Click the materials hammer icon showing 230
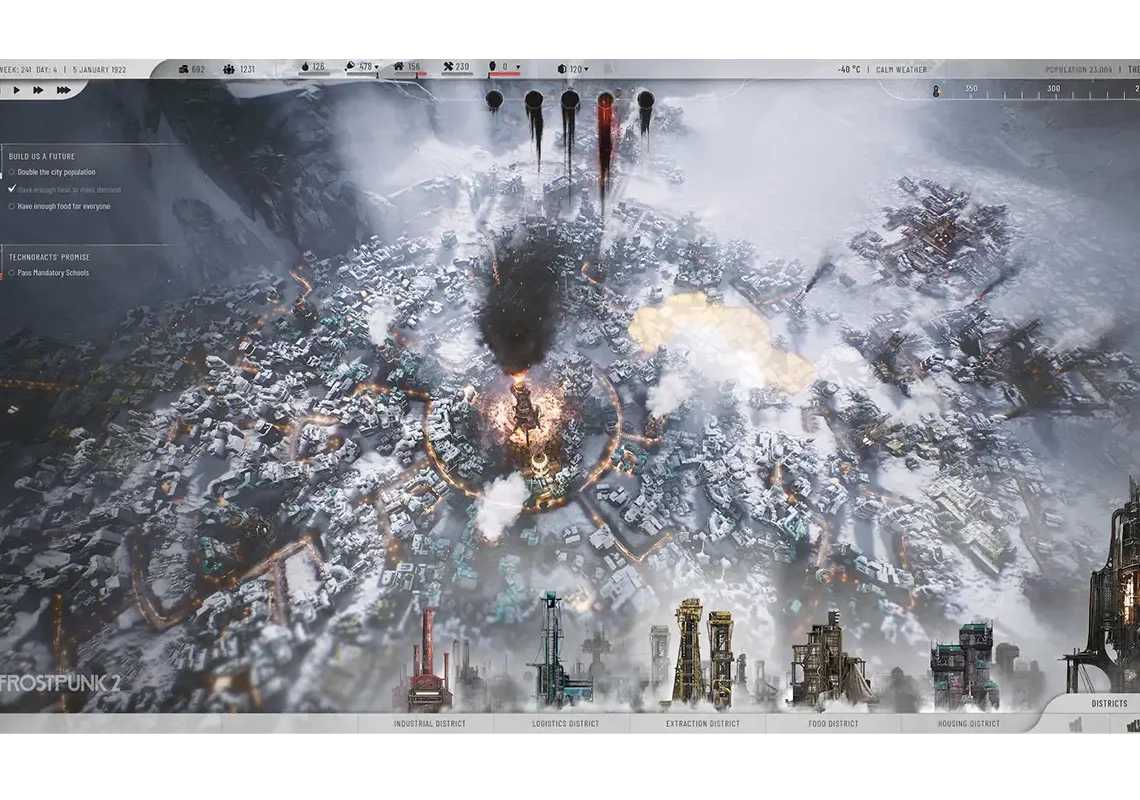The width and height of the screenshot is (1140, 800). [448, 67]
